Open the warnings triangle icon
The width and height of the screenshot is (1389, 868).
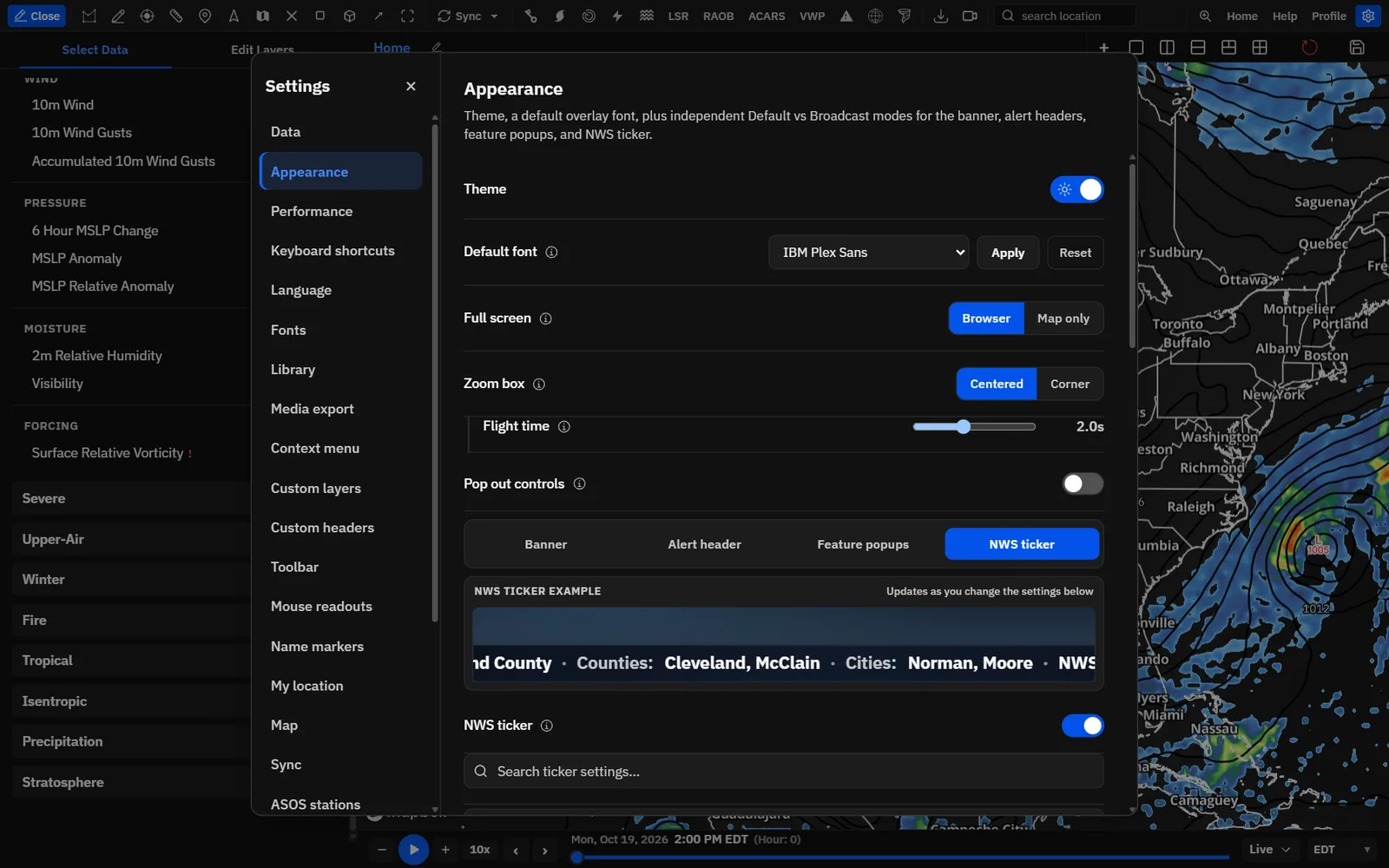[x=846, y=16]
